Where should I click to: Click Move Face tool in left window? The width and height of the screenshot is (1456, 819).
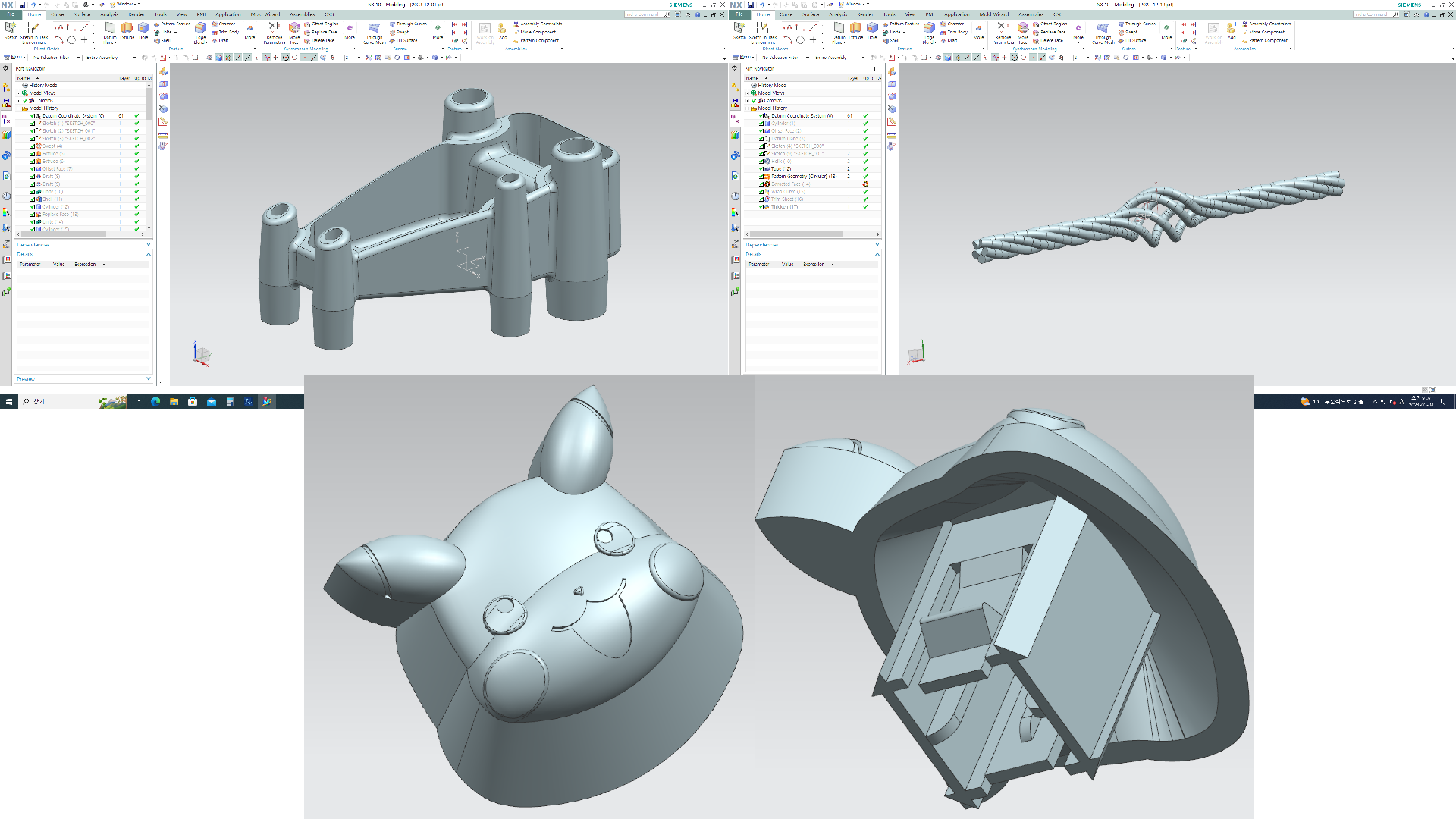coord(294,33)
